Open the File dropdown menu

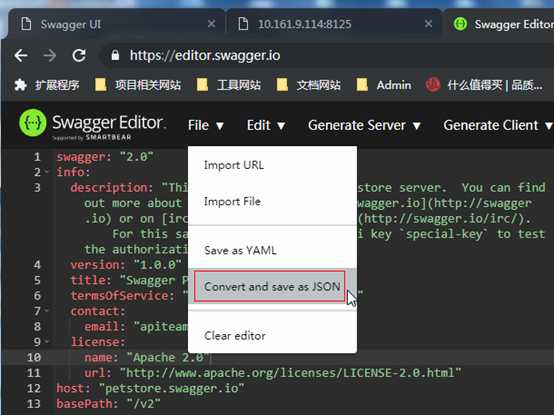(x=206, y=125)
